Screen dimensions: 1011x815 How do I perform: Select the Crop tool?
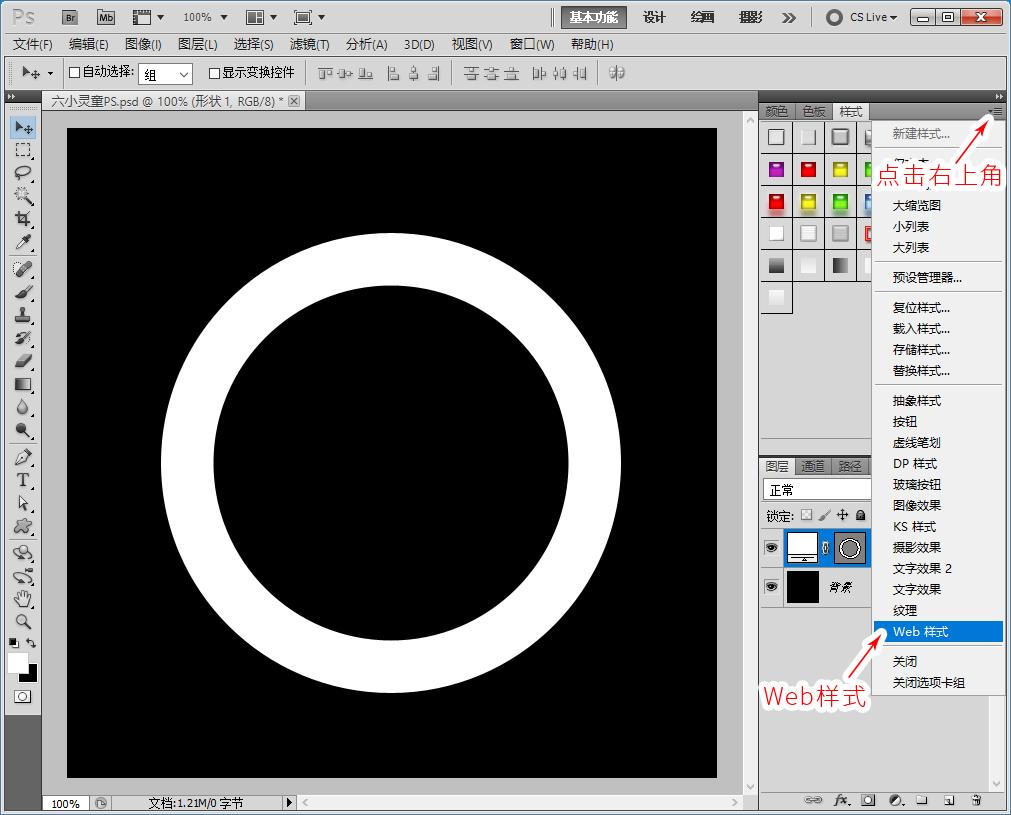pyautogui.click(x=23, y=220)
